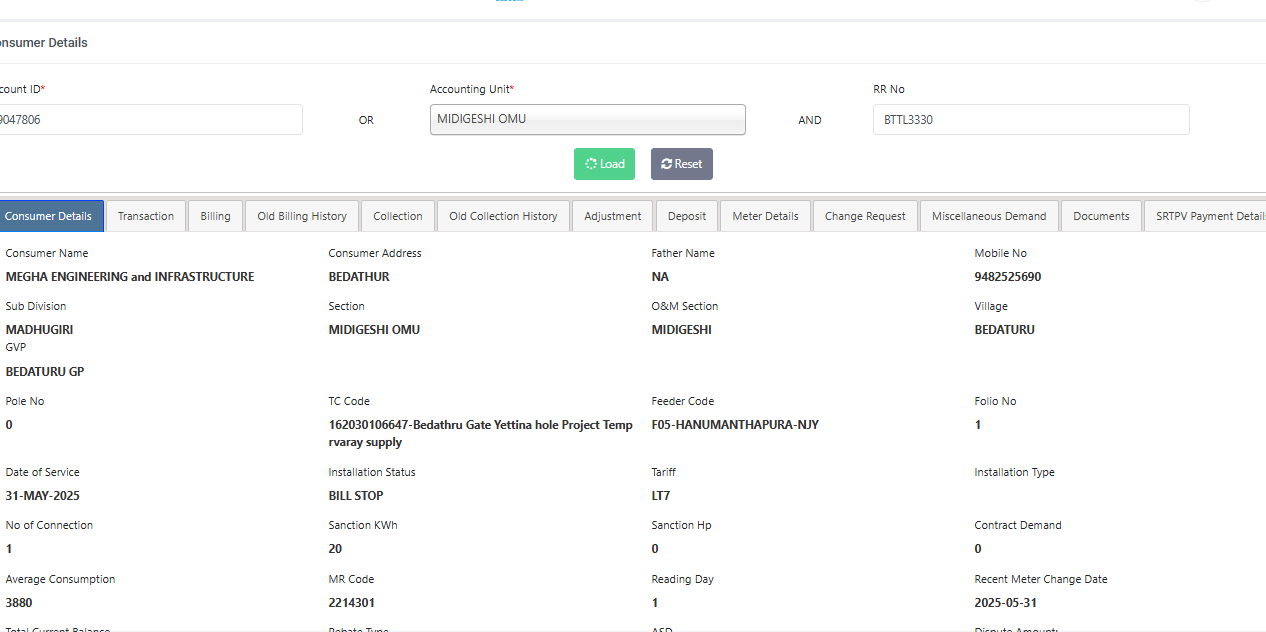Open the Change Request tab
This screenshot has width=1266, height=632.
tap(865, 216)
